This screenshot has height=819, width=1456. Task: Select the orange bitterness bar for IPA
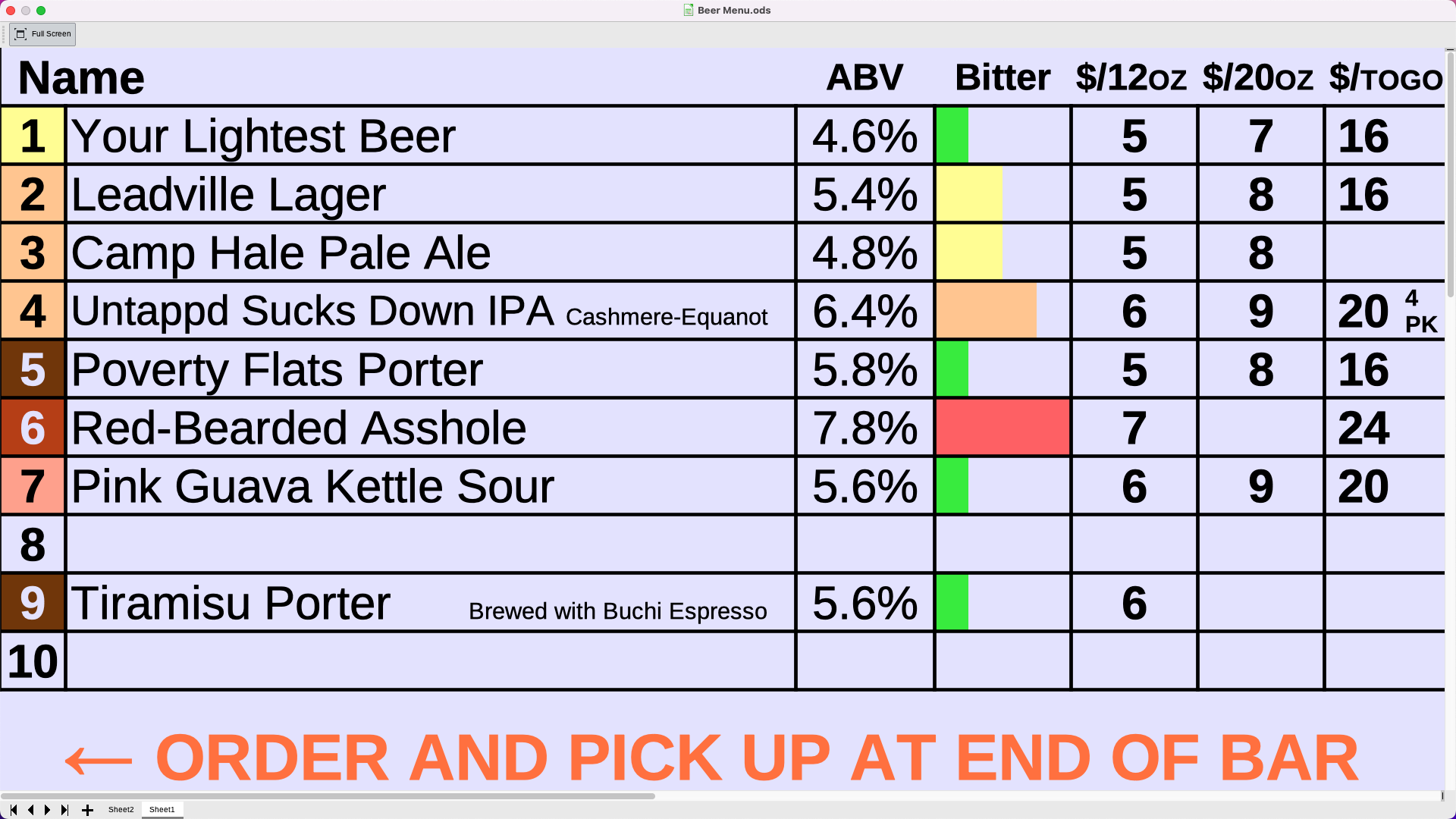987,311
